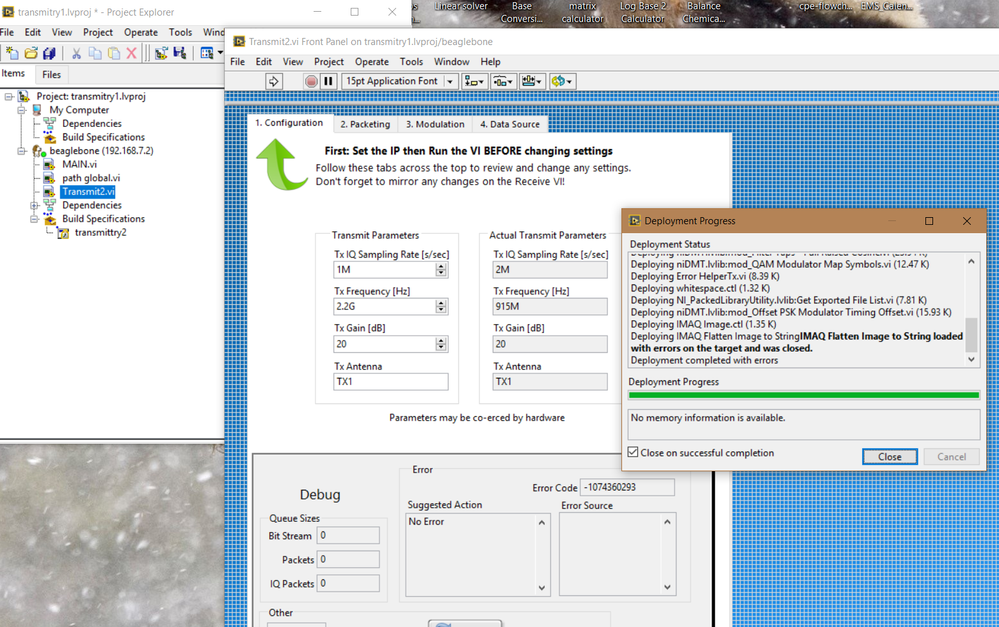Click the Filter View toolbar icon
Screen dimensions: 999x627
click(207, 53)
